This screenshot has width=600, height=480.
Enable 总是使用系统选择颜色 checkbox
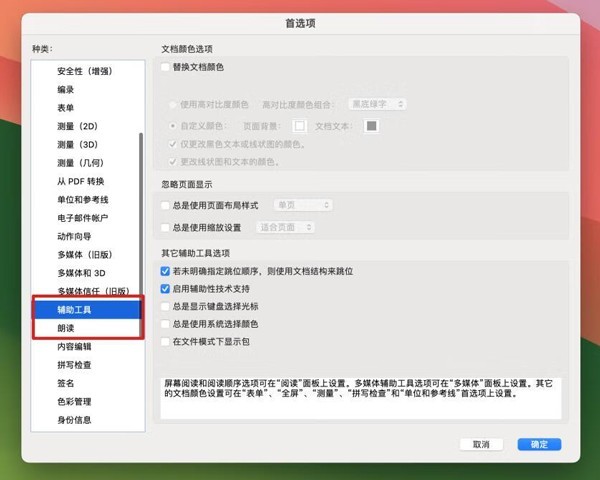coord(165,324)
